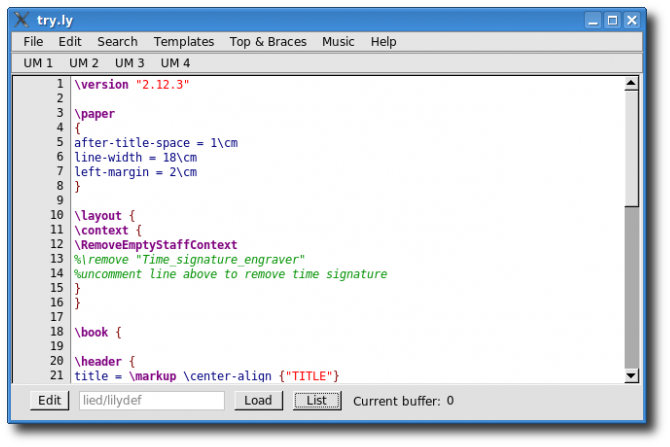Click the Edit button beside the file field

click(x=50, y=400)
